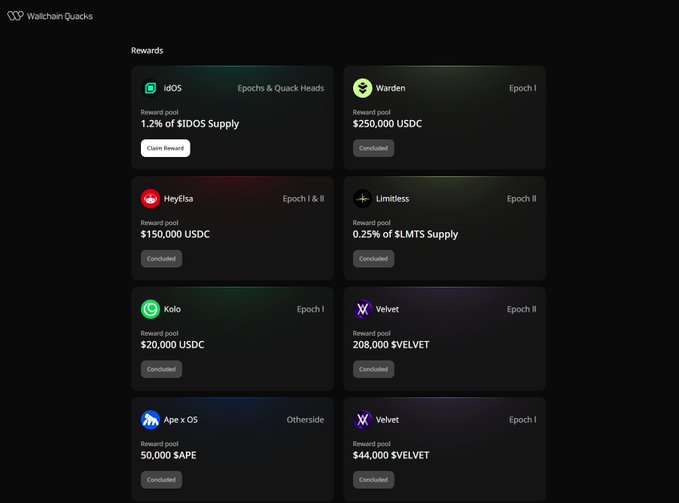Click the Warden project icon
The image size is (679, 503).
(362, 88)
